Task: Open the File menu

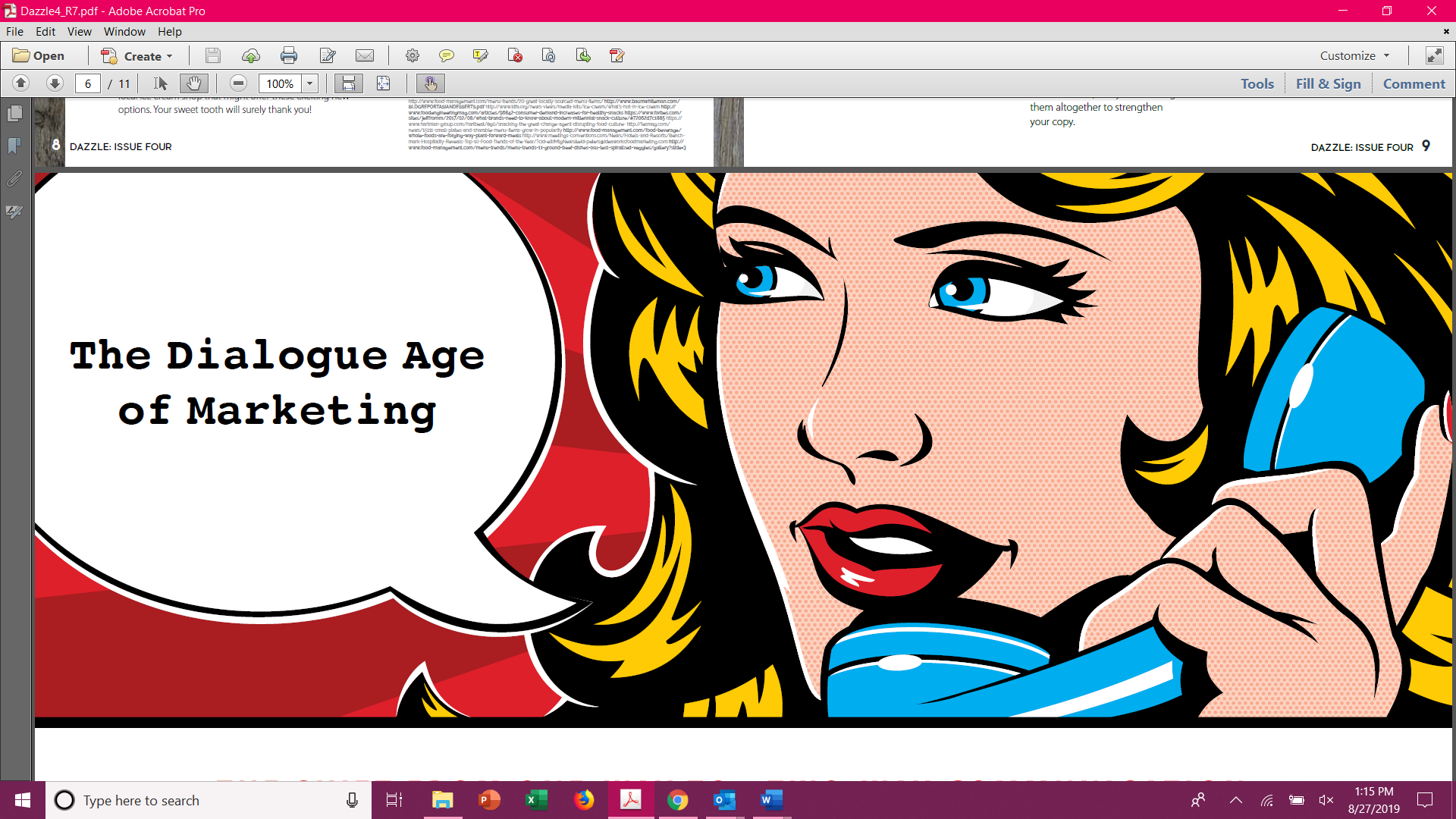Action: (14, 32)
